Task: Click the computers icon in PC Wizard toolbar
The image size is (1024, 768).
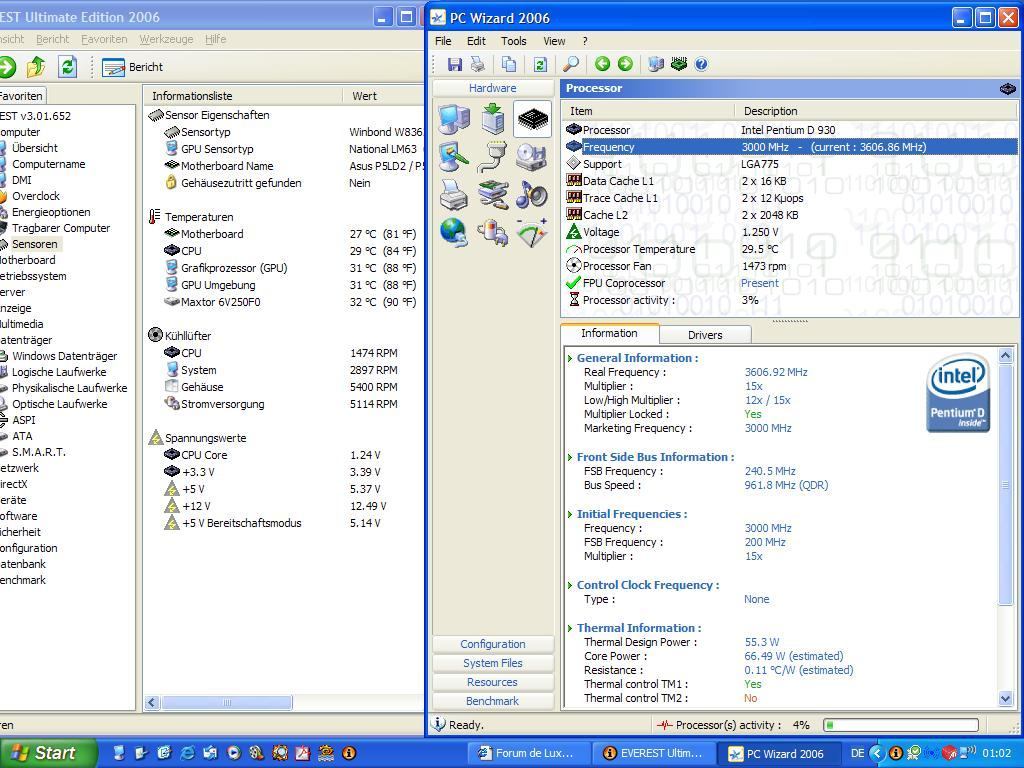Action: tap(656, 64)
